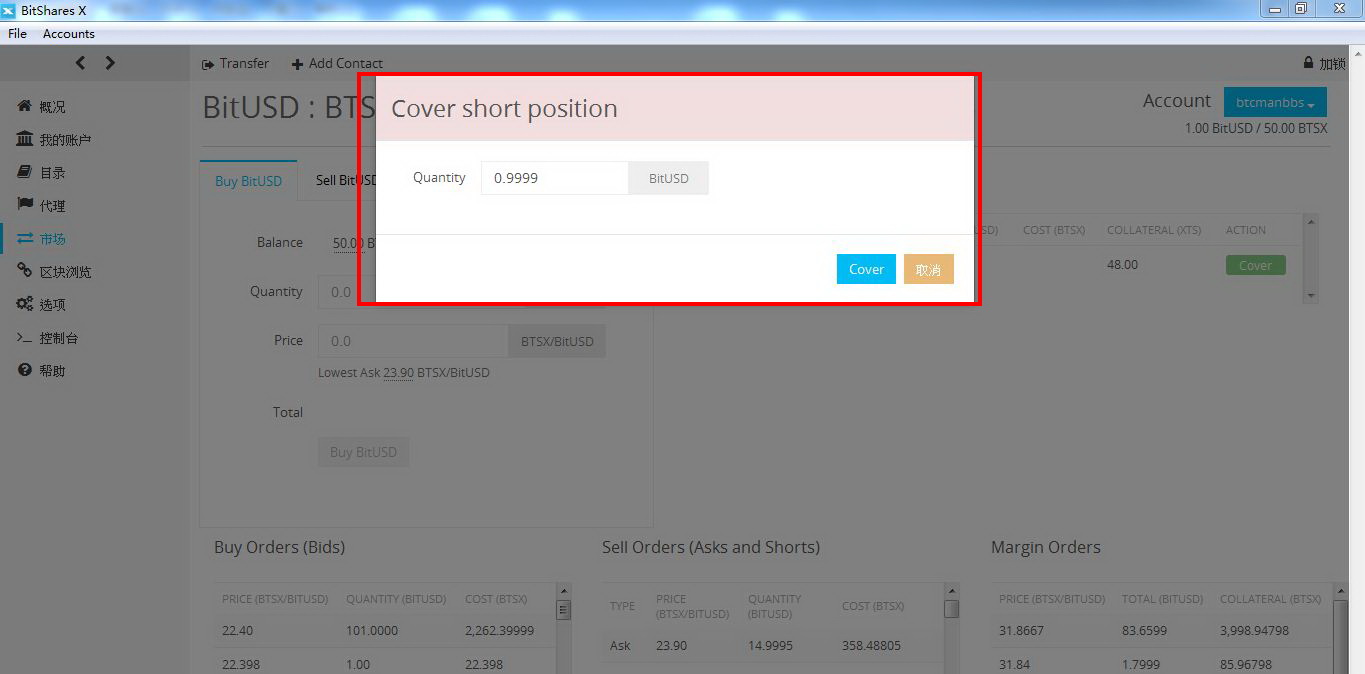Click the BTSX/BitUSD unit label beside Price

click(x=557, y=341)
